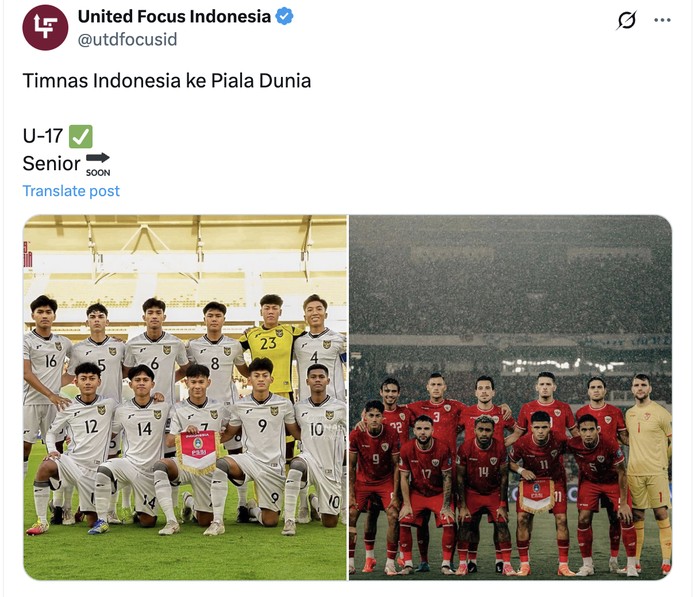Open the United Focus Indonesia profile avatar
The width and height of the screenshot is (700, 597).
click(45, 28)
